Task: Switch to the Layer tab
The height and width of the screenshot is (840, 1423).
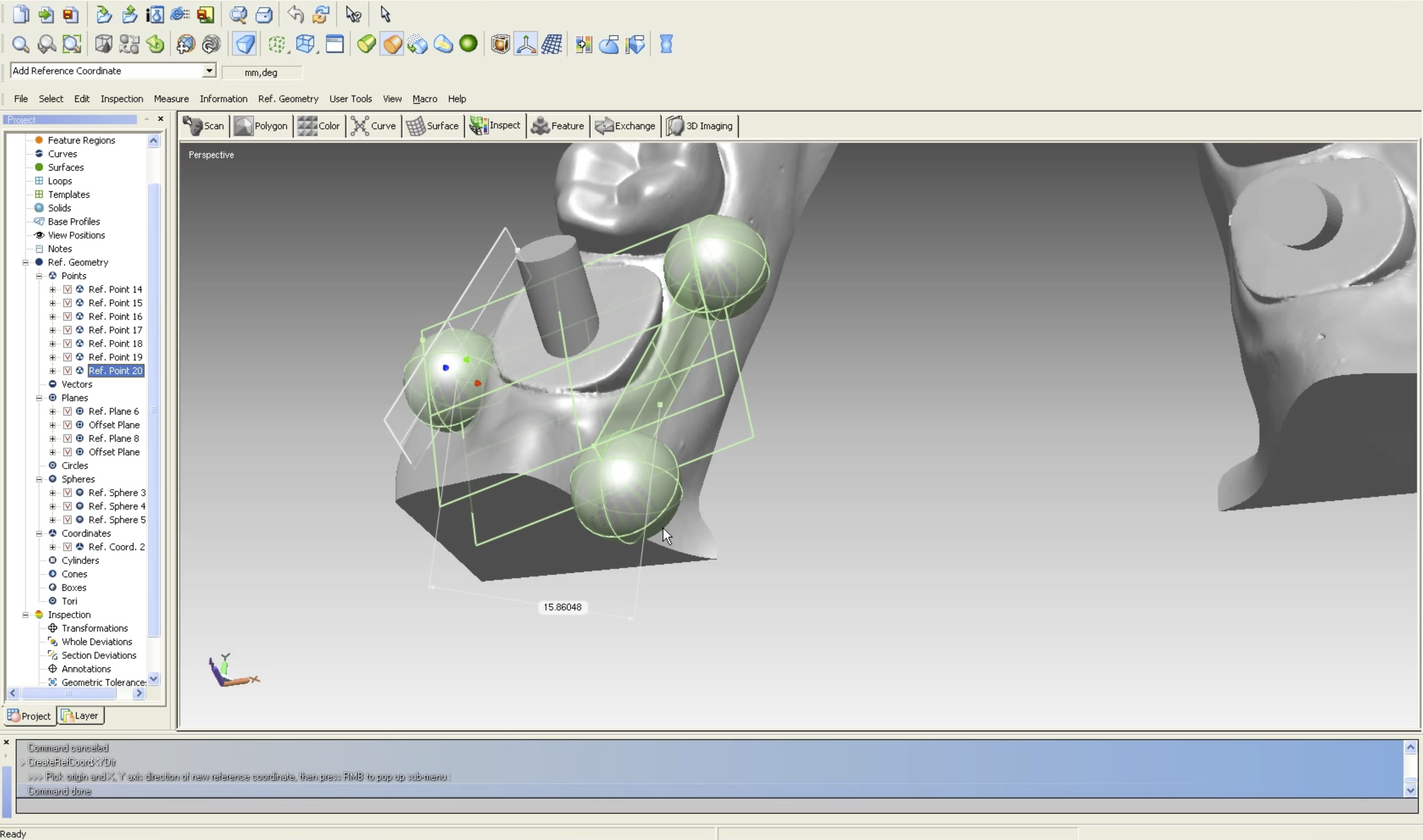Action: pyautogui.click(x=80, y=716)
